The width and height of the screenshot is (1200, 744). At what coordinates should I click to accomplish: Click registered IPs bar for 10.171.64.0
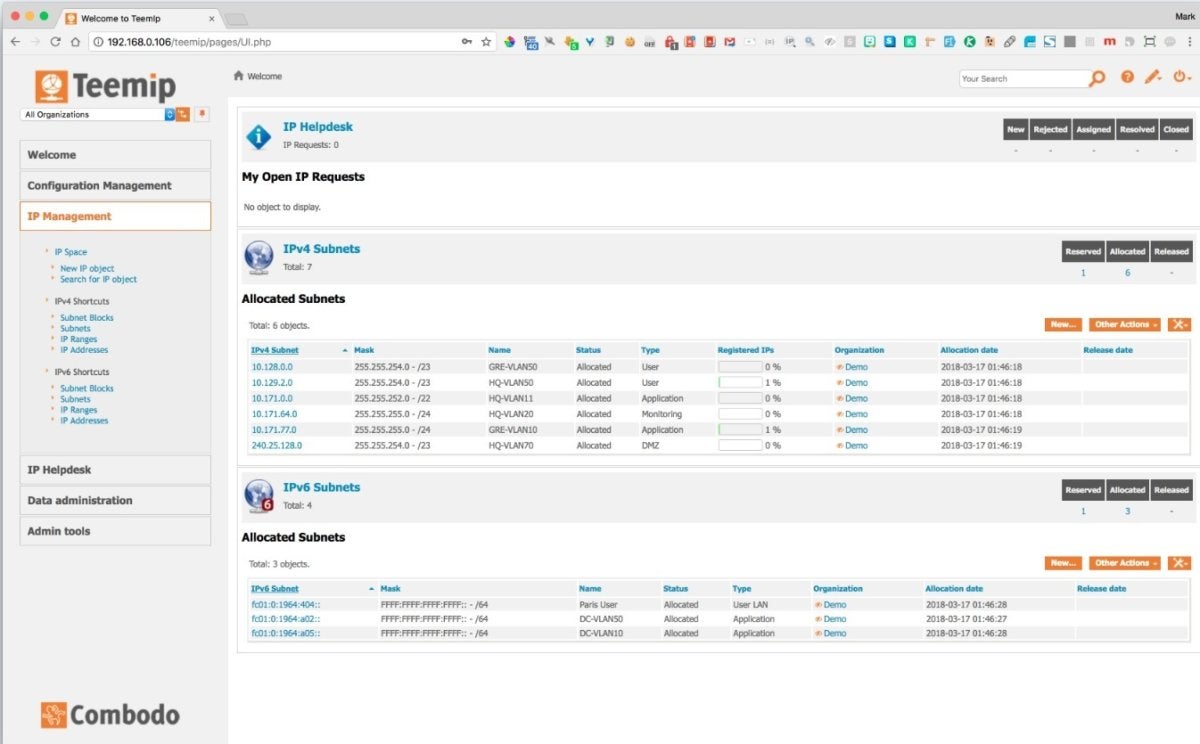pyautogui.click(x=740, y=414)
